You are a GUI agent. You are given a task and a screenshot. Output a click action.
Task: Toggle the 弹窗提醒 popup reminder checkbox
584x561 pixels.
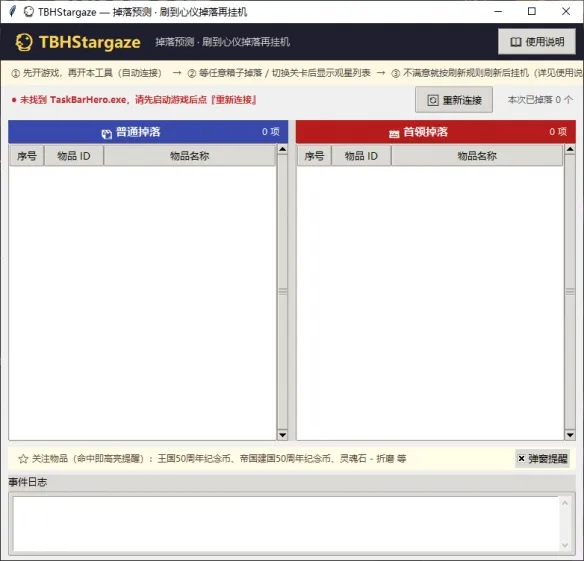tap(543, 458)
